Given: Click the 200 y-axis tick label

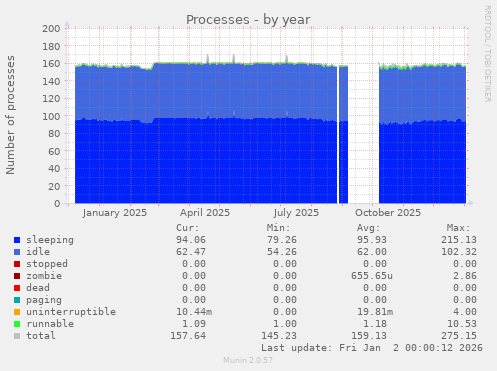Looking at the screenshot, I should (x=51, y=29).
